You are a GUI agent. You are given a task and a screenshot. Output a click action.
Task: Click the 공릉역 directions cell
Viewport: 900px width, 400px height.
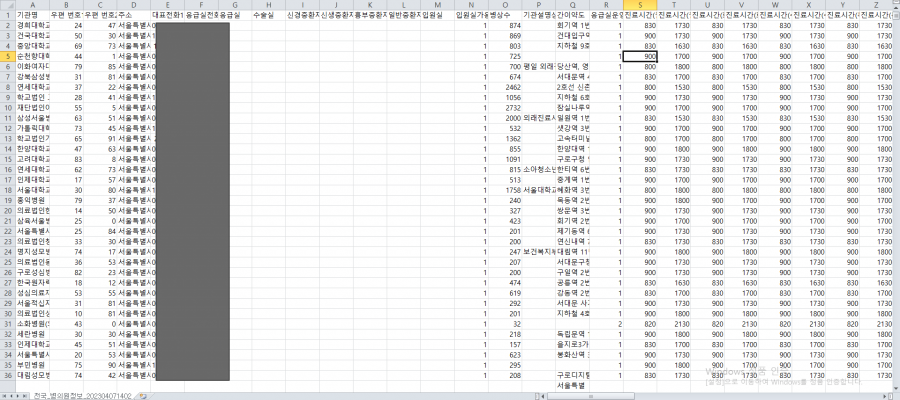[572, 282]
